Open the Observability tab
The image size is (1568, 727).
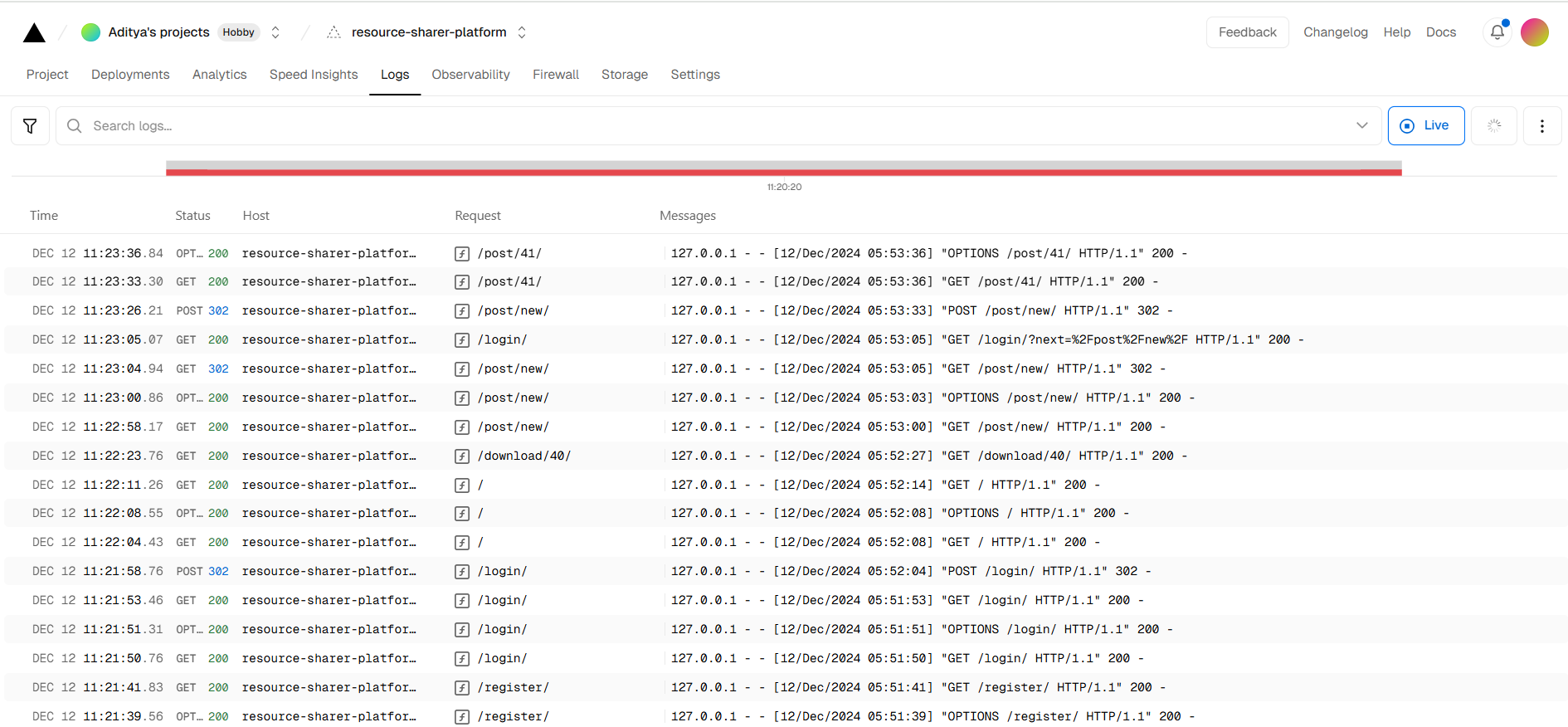(x=470, y=75)
